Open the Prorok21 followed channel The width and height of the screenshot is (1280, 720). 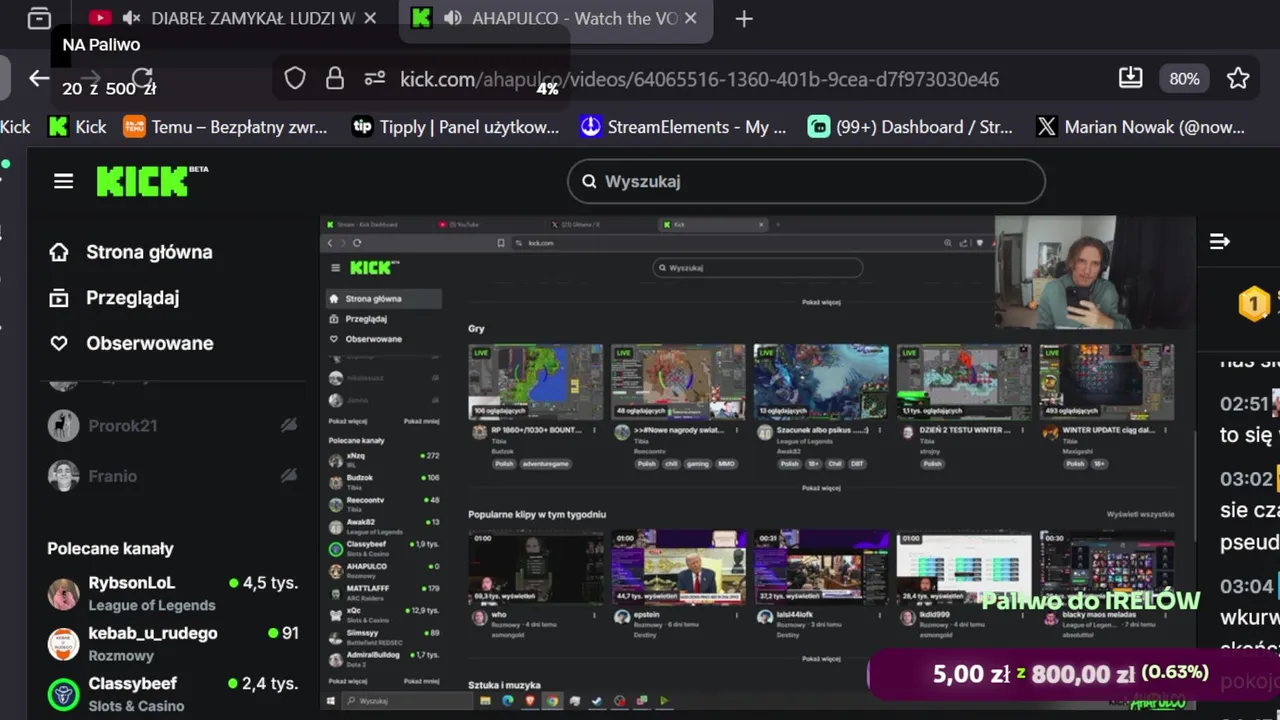172,426
